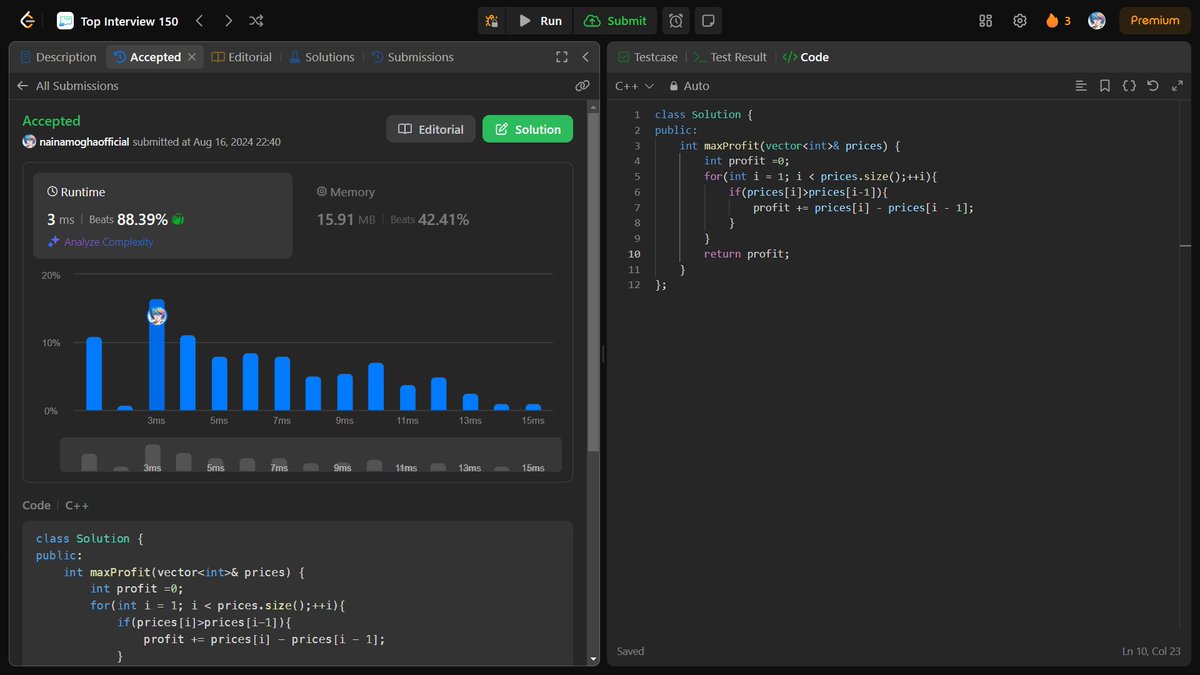
Task: Click the debugger icon beside Run
Action: (491, 20)
